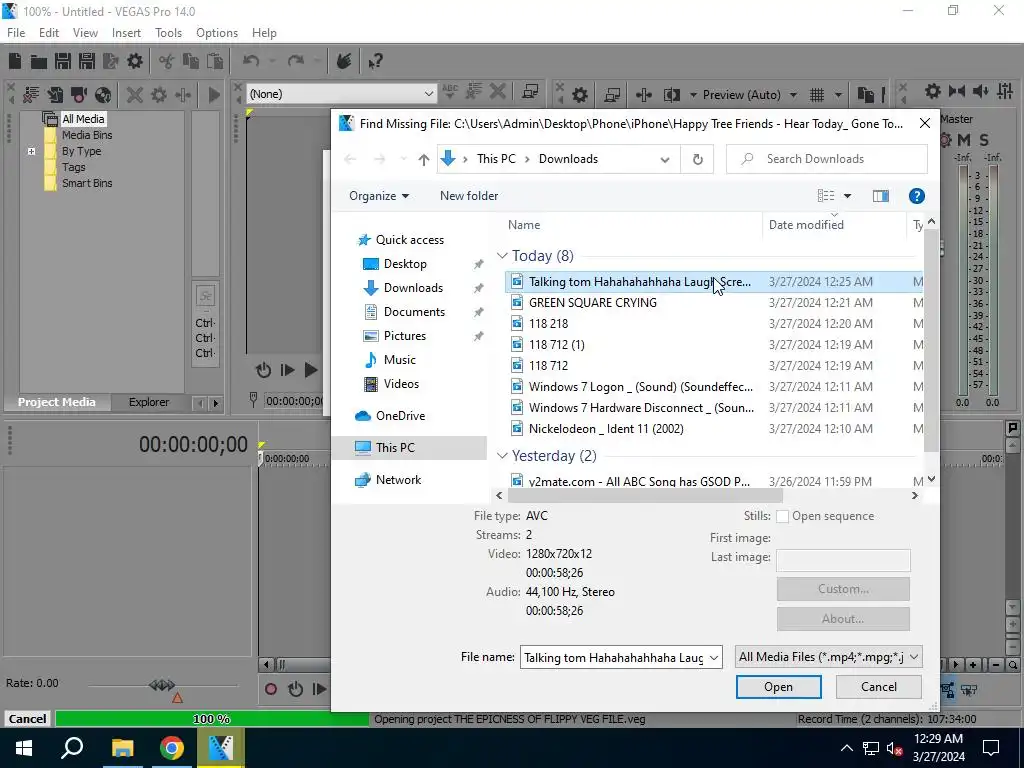Open Chrome from the Windows taskbar
Viewport: 1024px width, 768px height.
pyautogui.click(x=172, y=748)
